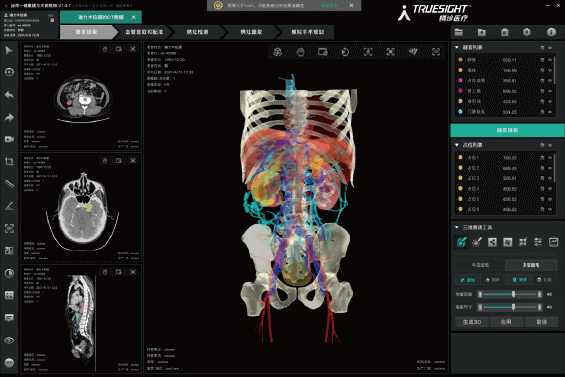This screenshot has height=377, width=565.
Task: Click the 生成3D button
Action: [x=472, y=322]
